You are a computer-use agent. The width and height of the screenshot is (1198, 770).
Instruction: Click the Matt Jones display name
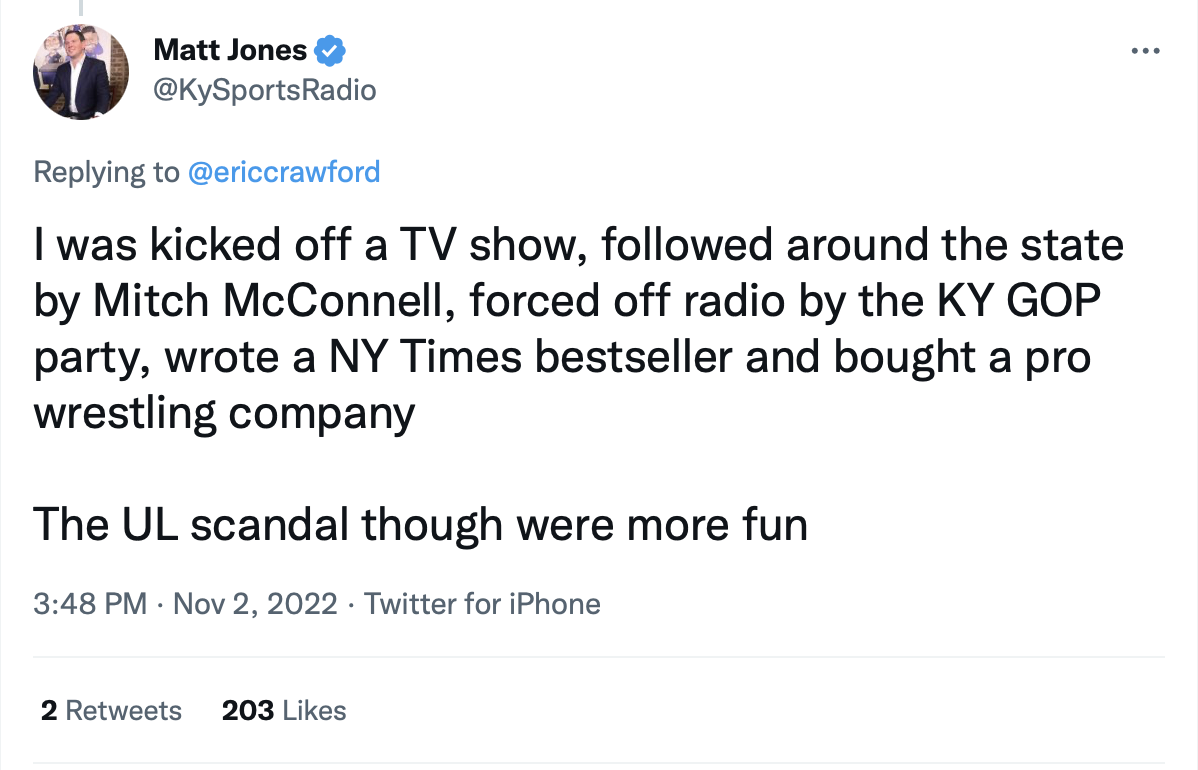point(230,50)
